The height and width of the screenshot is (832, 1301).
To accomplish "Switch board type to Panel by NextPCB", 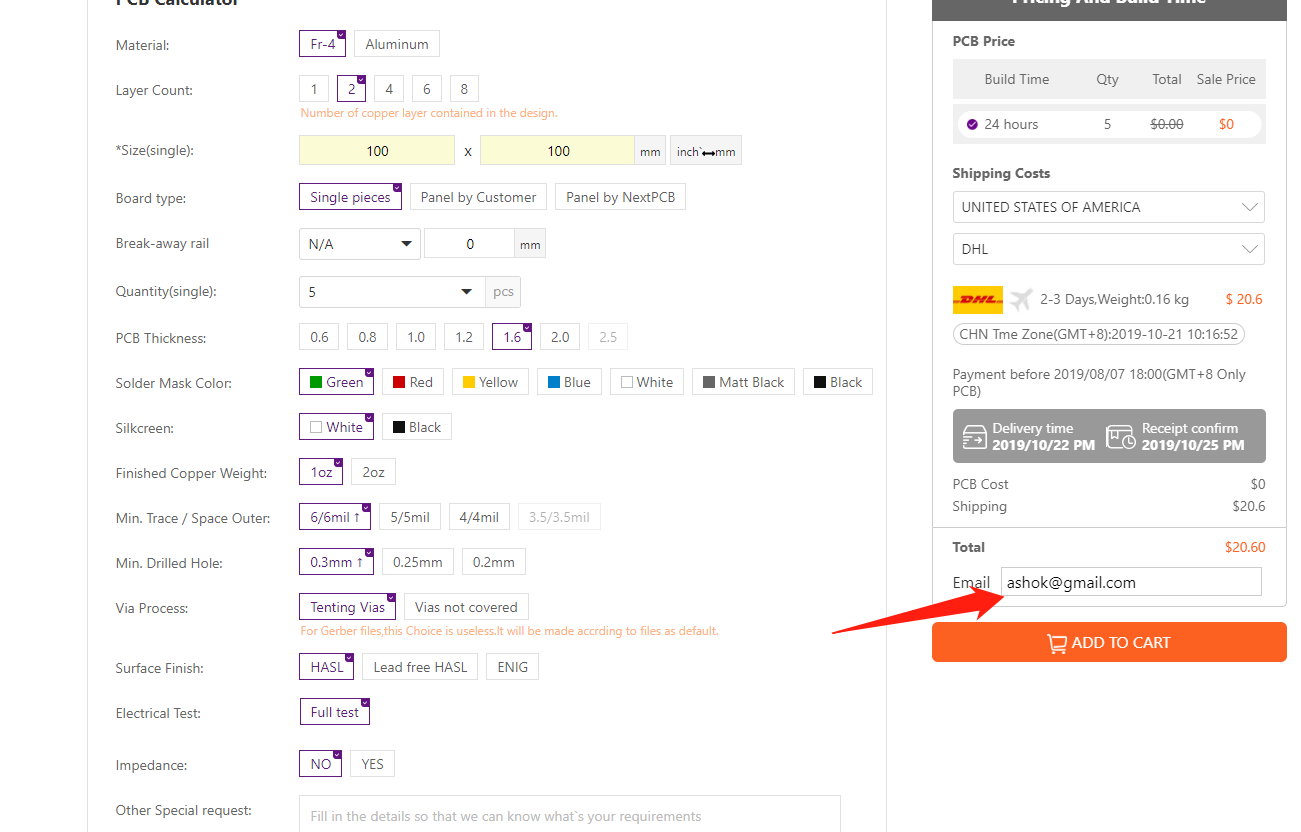I will [x=620, y=197].
